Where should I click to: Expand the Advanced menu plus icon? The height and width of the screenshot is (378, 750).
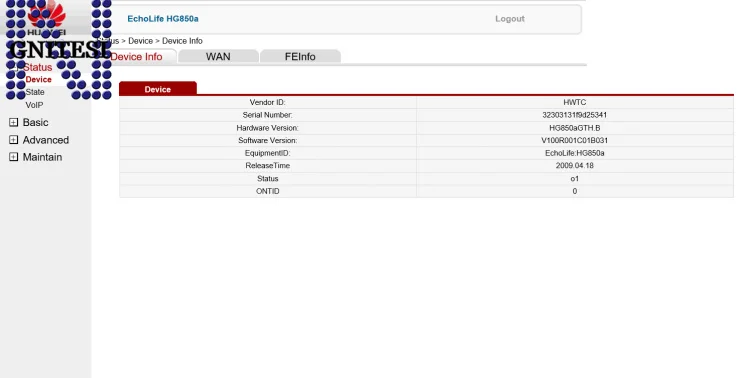click(x=13, y=140)
